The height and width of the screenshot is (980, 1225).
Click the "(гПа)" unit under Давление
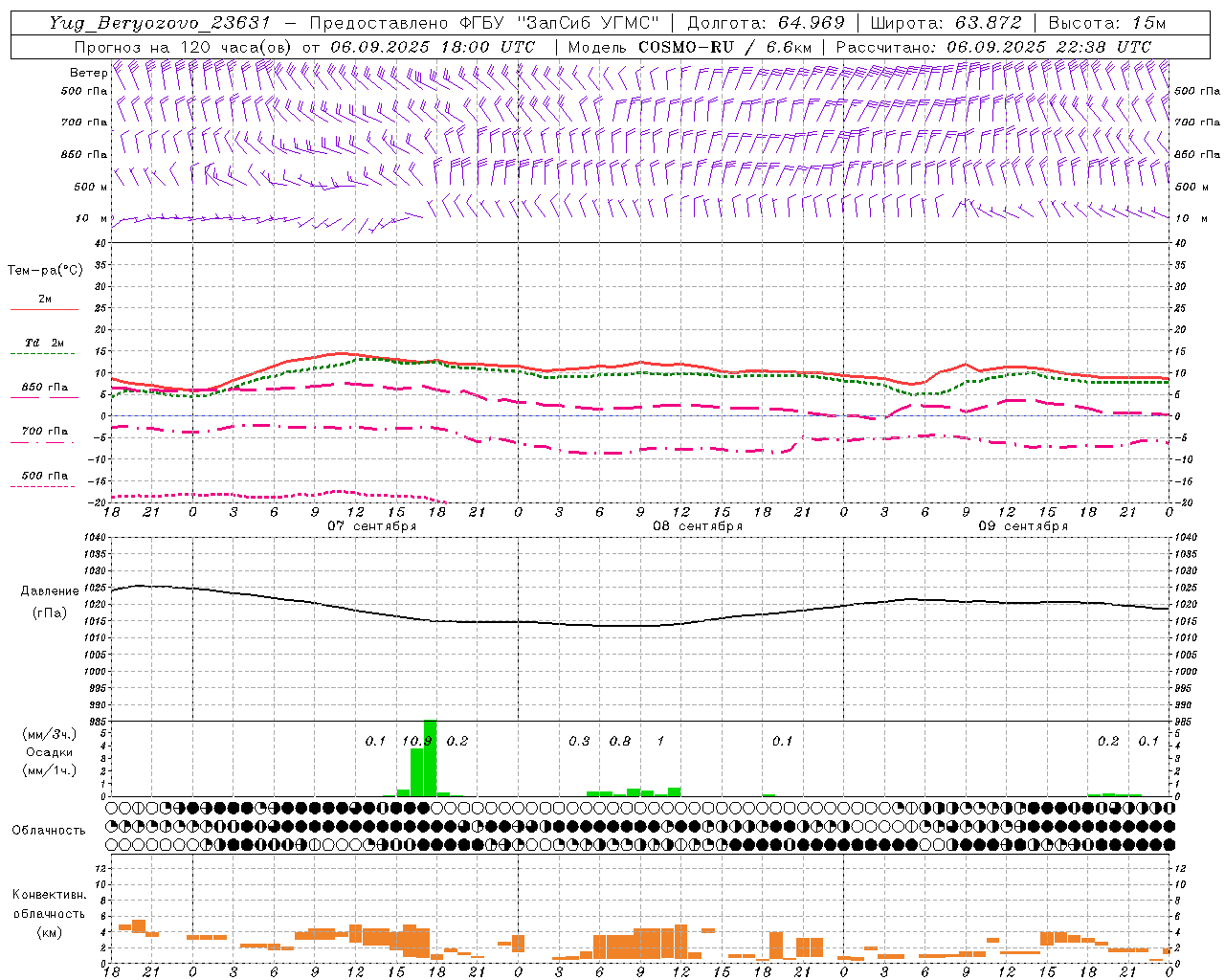49,612
